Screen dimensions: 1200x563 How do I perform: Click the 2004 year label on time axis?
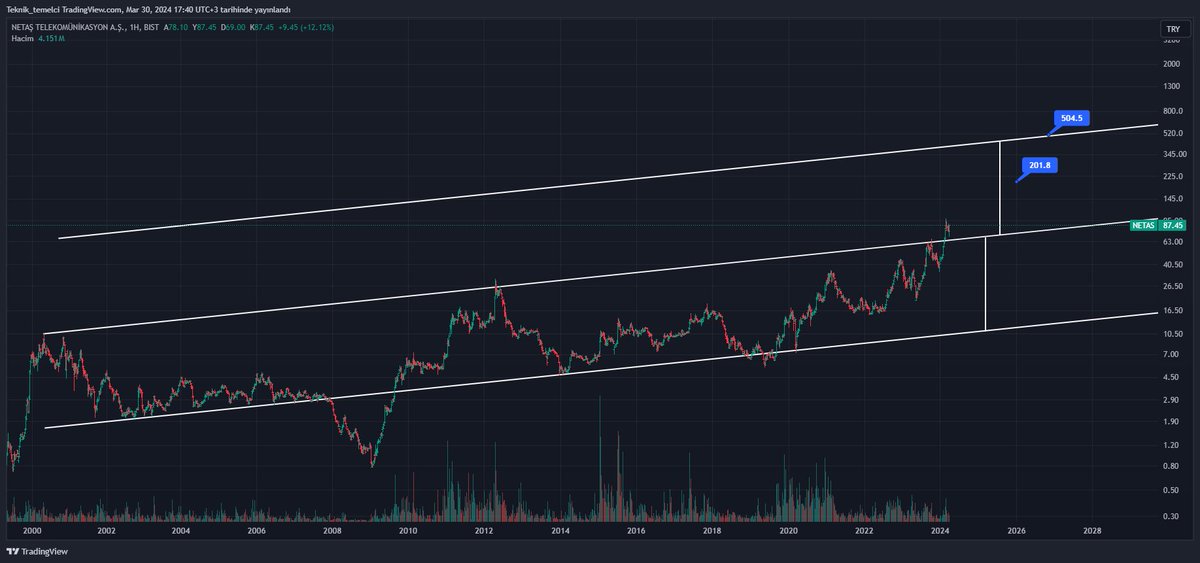[181, 531]
